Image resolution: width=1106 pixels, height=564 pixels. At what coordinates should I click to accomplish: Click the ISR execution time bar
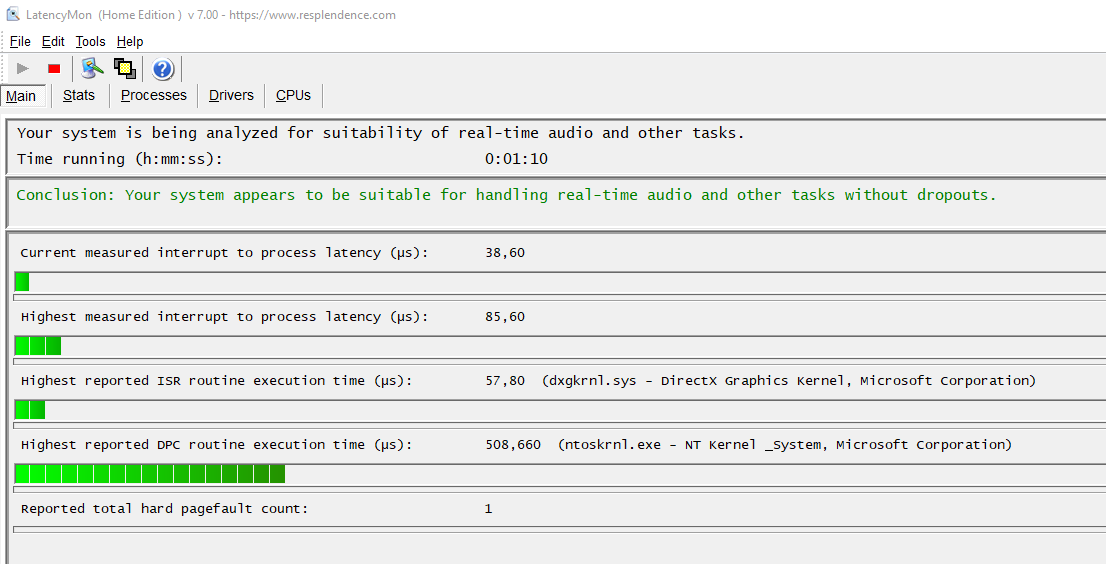coord(30,410)
